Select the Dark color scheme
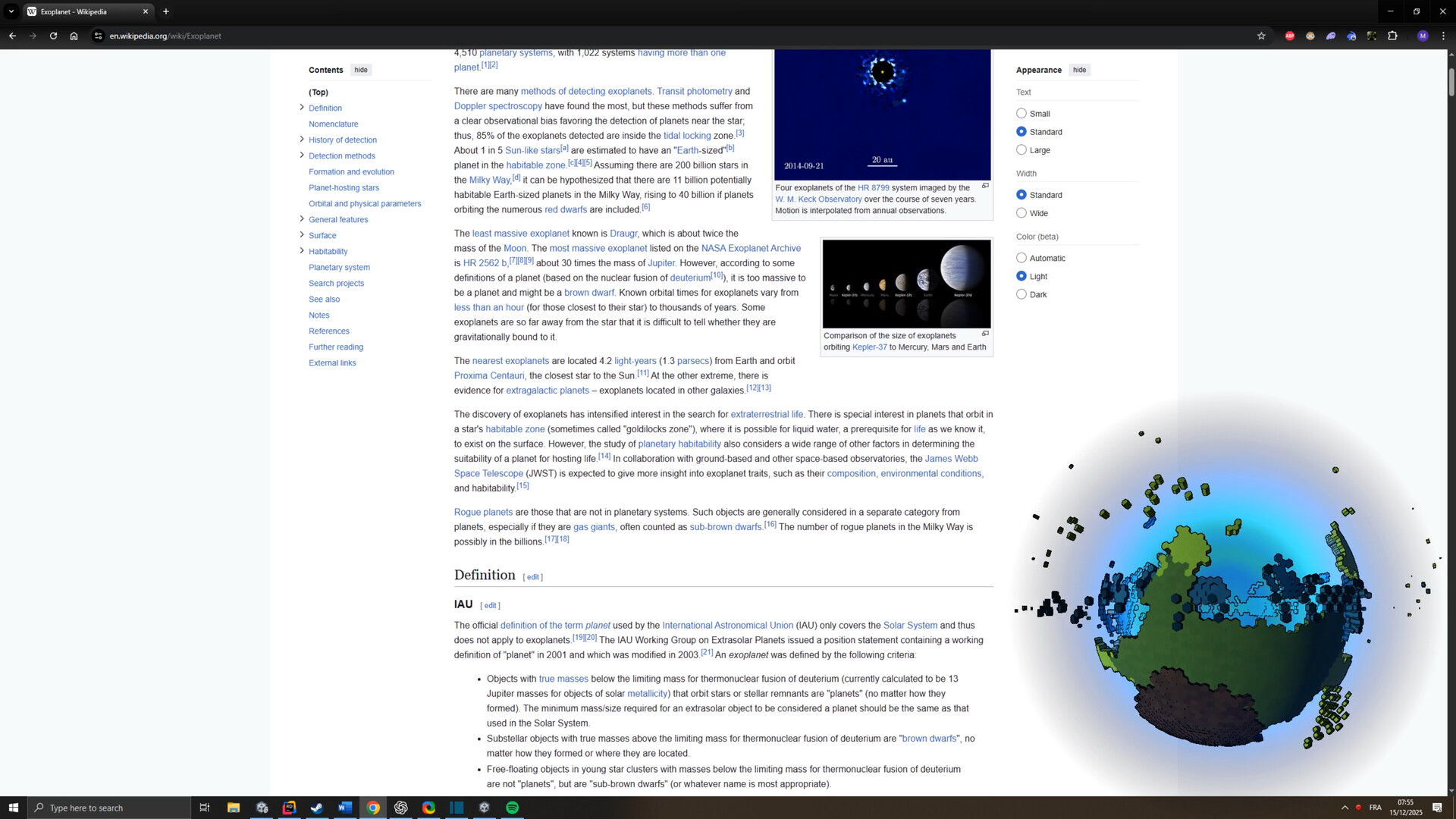Viewport: 1456px width, 819px height. pyautogui.click(x=1021, y=293)
